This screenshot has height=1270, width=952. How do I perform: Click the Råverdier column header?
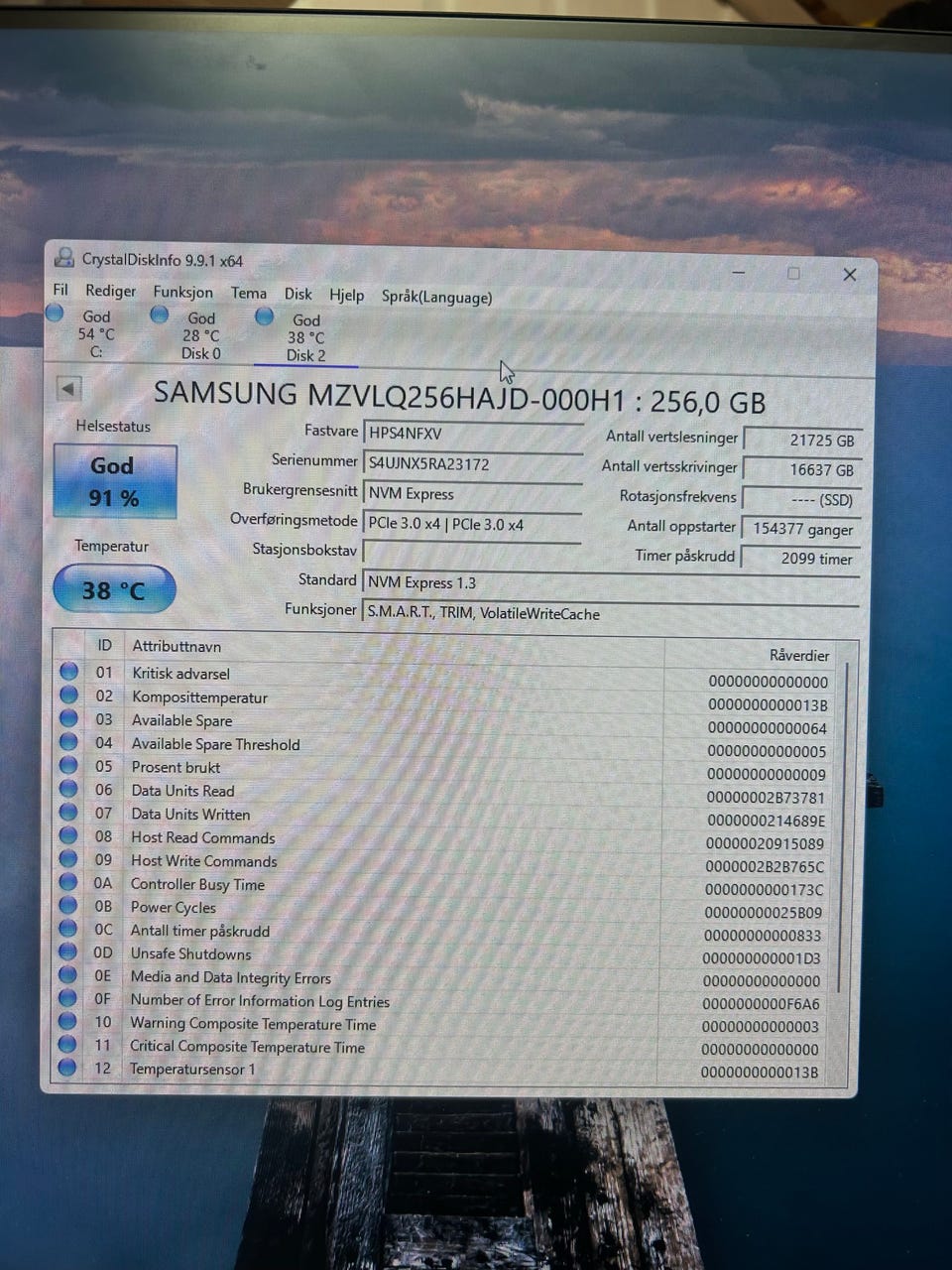(x=798, y=655)
